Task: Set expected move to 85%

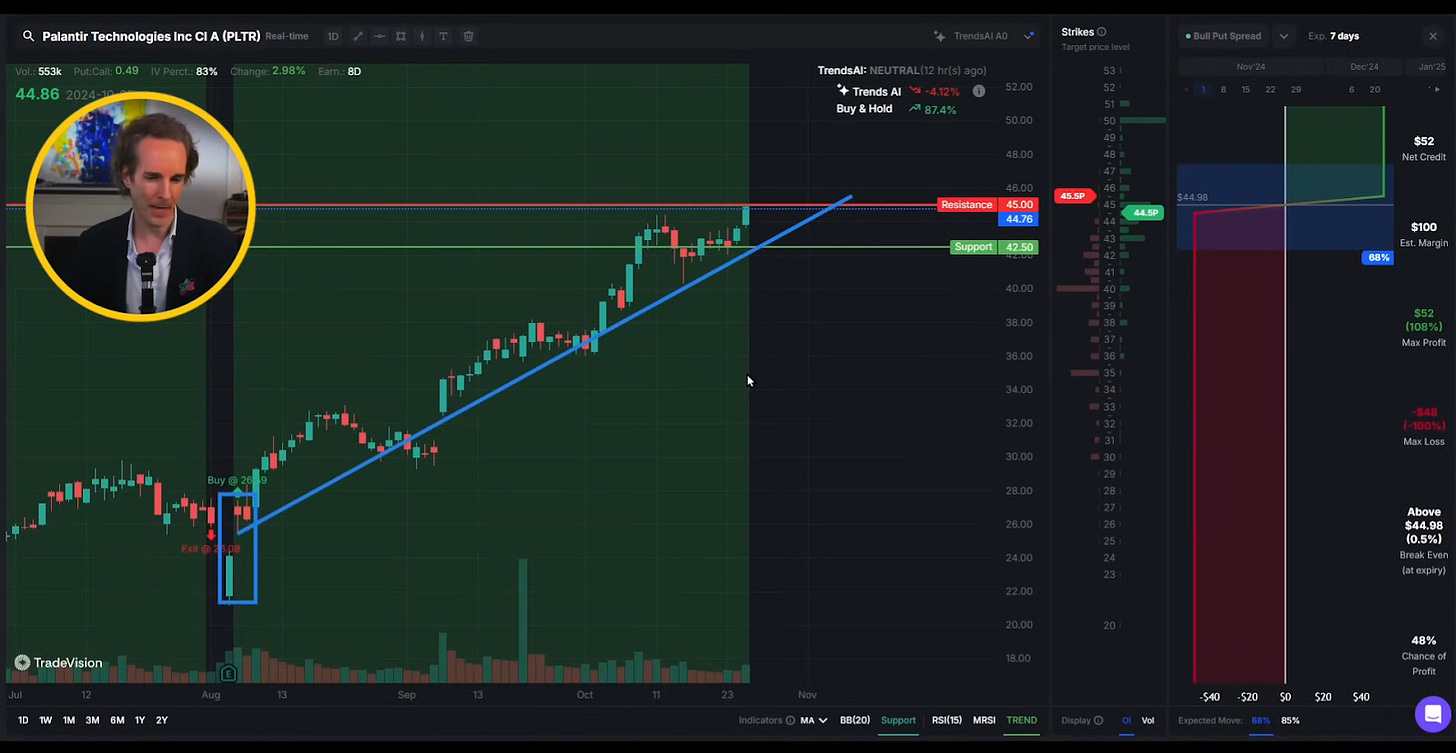Action: [x=1290, y=720]
